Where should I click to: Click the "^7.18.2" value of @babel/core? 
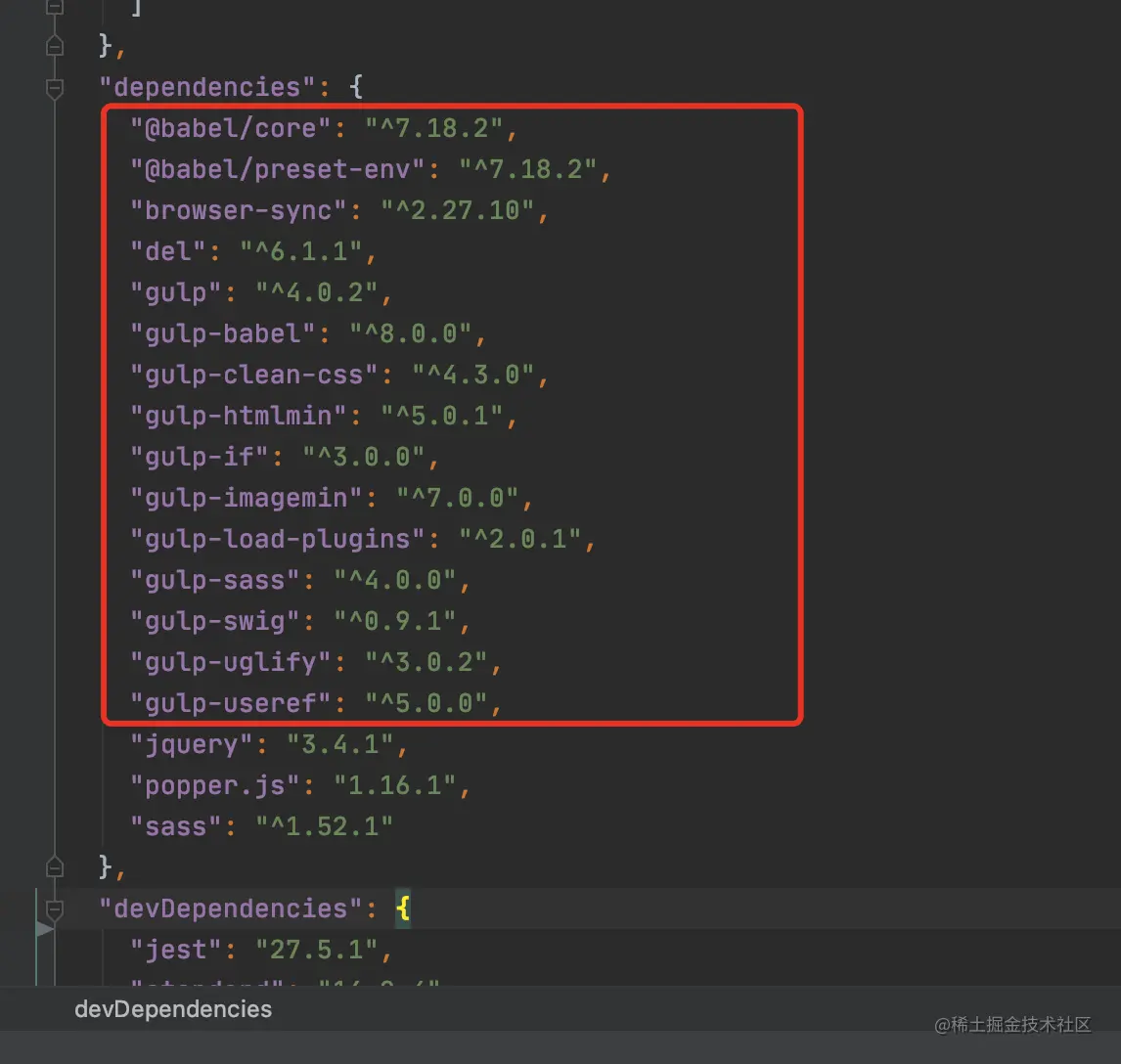434,129
